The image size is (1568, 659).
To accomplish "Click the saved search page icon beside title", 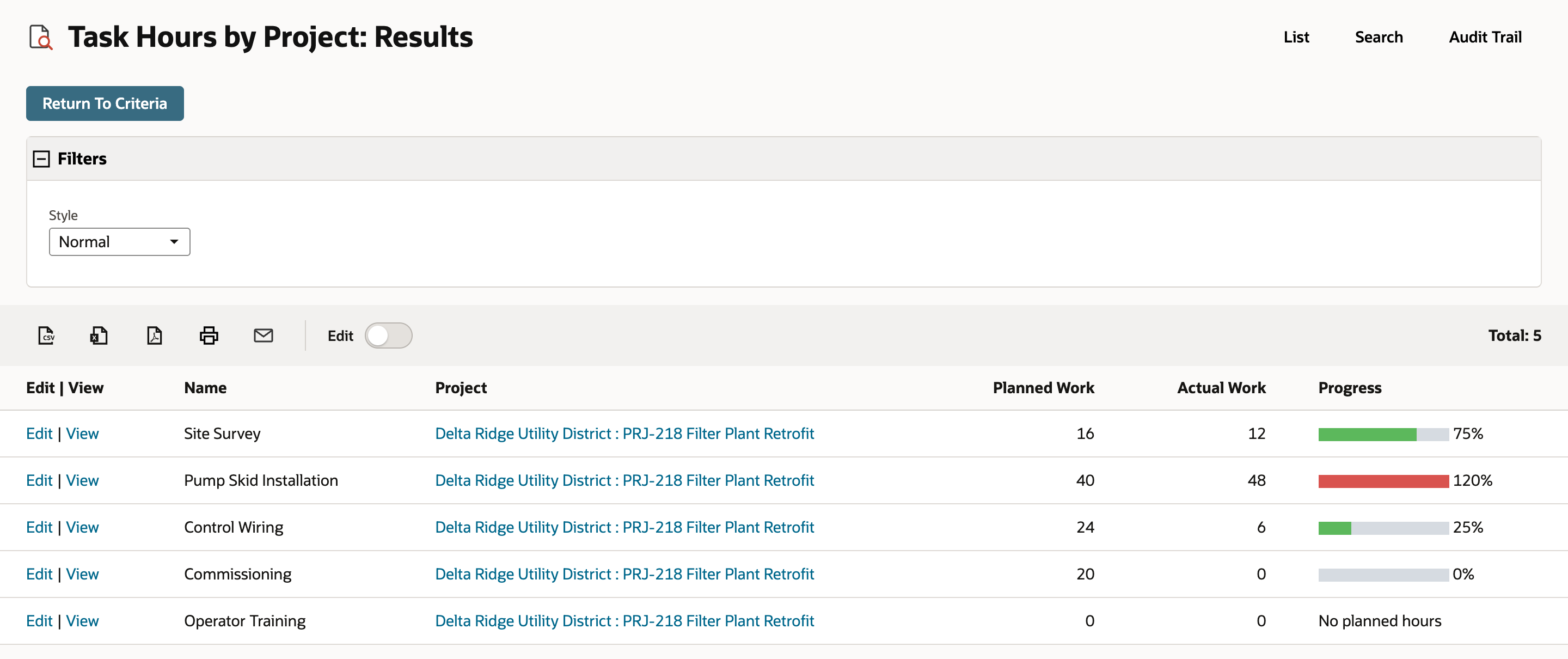I will pos(41,37).
